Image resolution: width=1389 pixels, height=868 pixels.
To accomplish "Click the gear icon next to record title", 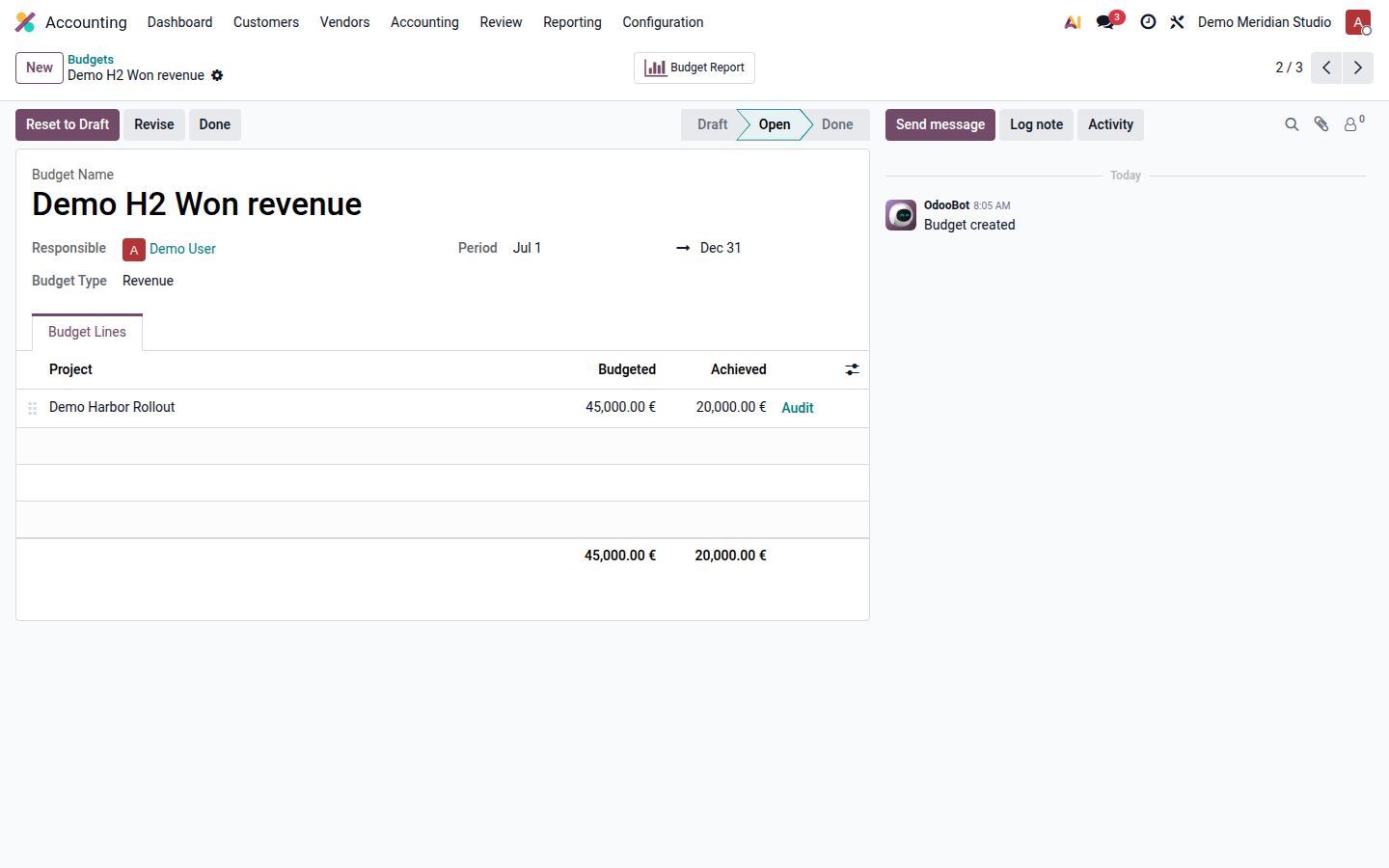I will click(x=217, y=75).
